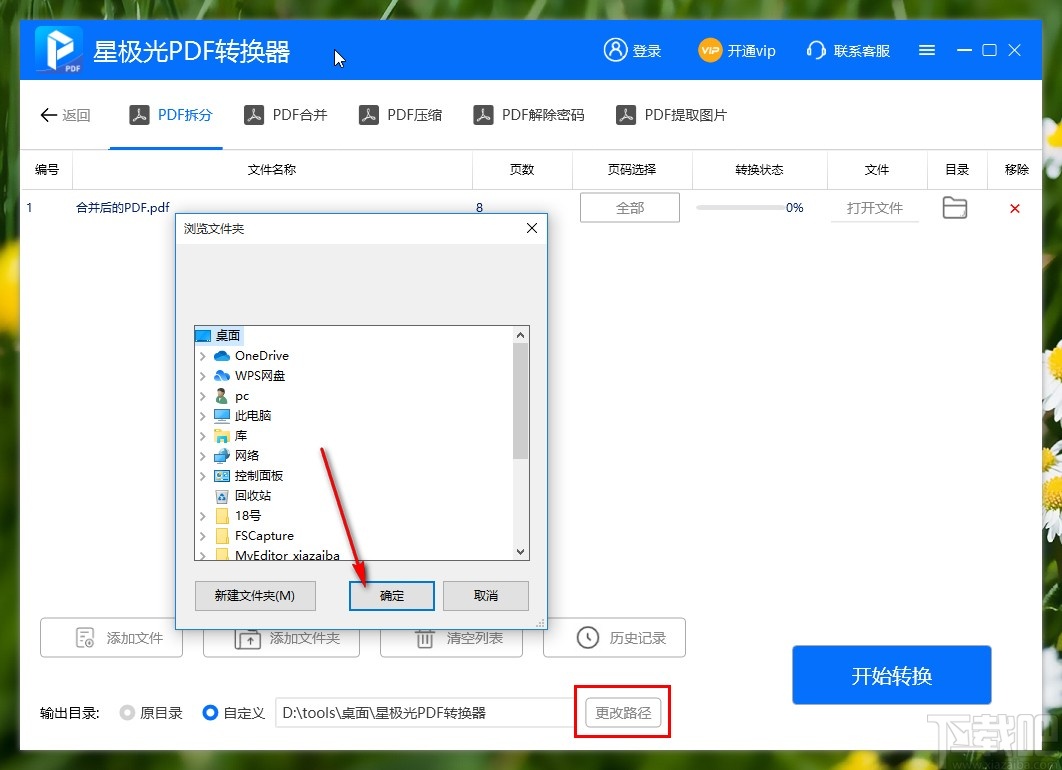The width and height of the screenshot is (1062, 770).
Task: Expand the OneDrive tree node
Action: [203, 355]
